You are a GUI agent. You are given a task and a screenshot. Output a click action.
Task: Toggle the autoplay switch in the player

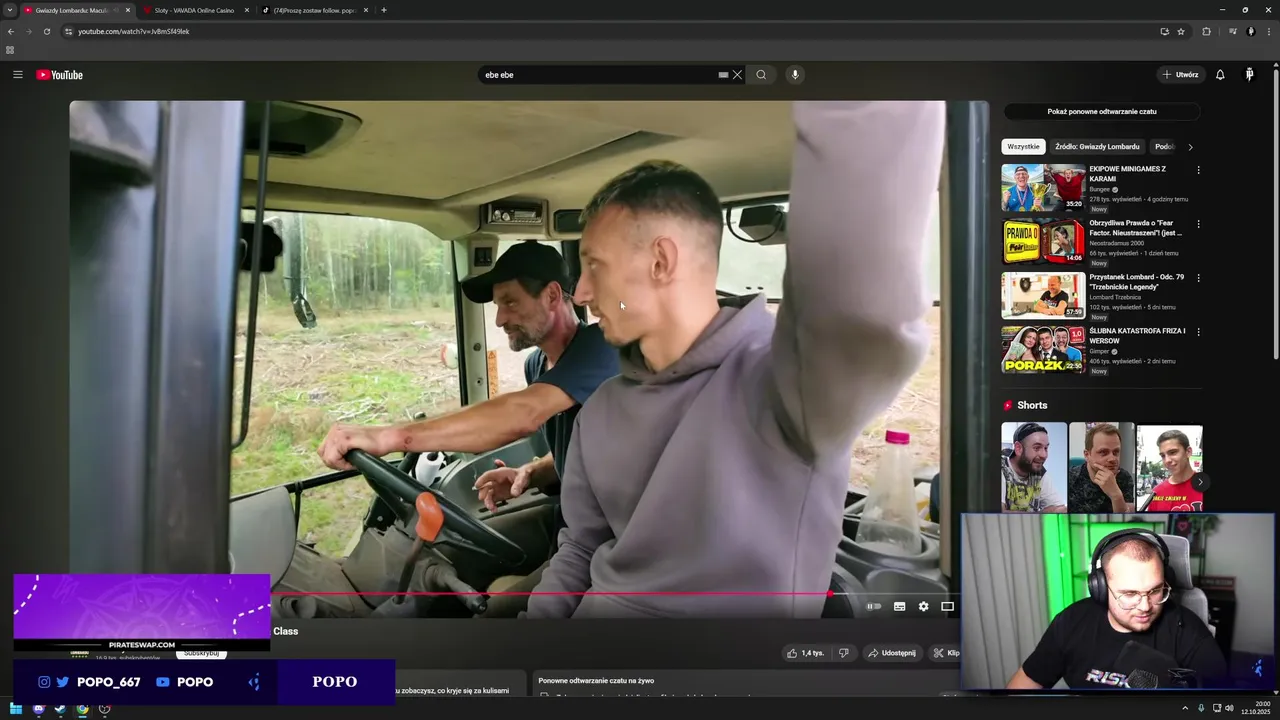[x=874, y=606]
